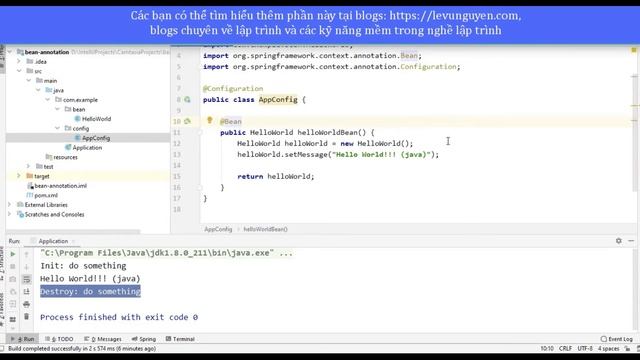Fold helloWorldBean method at line 11
This screenshot has width=640, height=360.
pyautogui.click(x=200, y=132)
